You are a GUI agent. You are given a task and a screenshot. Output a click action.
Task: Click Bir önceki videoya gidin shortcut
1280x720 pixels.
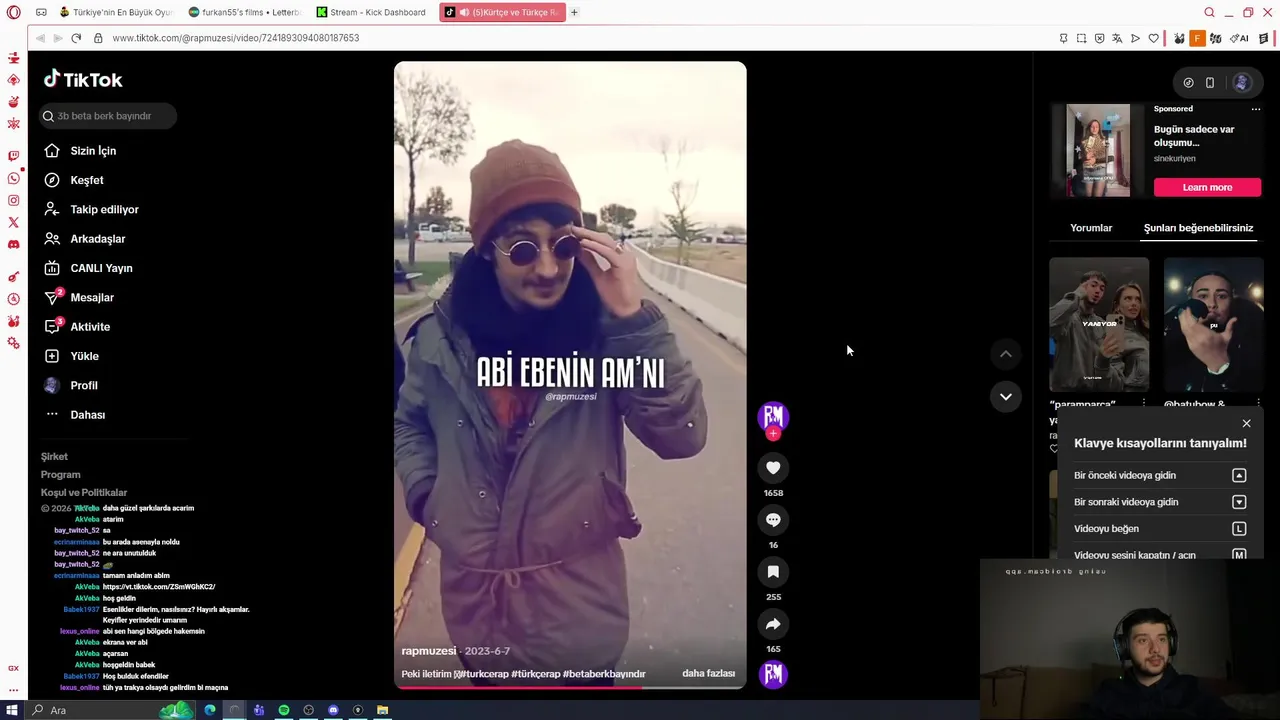point(1160,476)
